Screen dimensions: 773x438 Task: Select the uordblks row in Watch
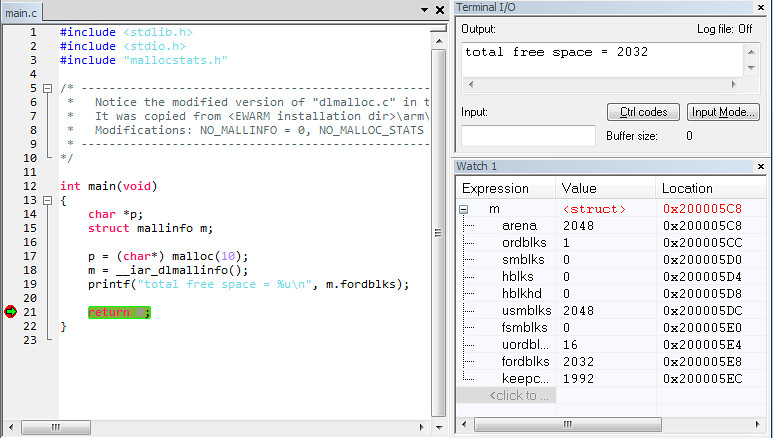tap(611, 345)
